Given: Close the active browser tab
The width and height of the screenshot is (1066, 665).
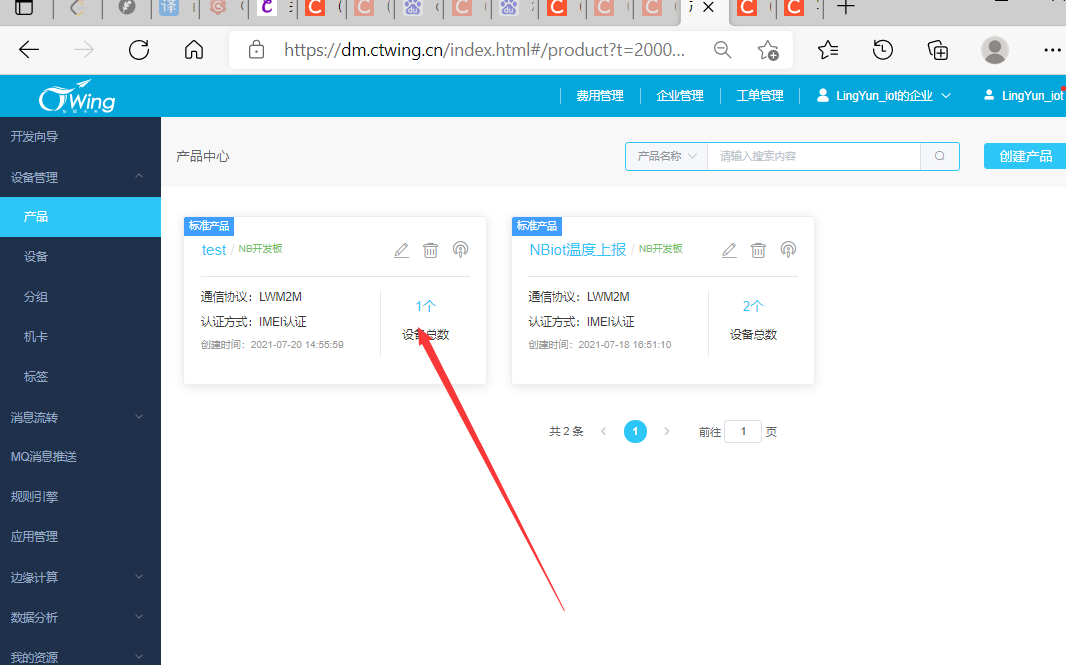Looking at the screenshot, I should tap(708, 7).
